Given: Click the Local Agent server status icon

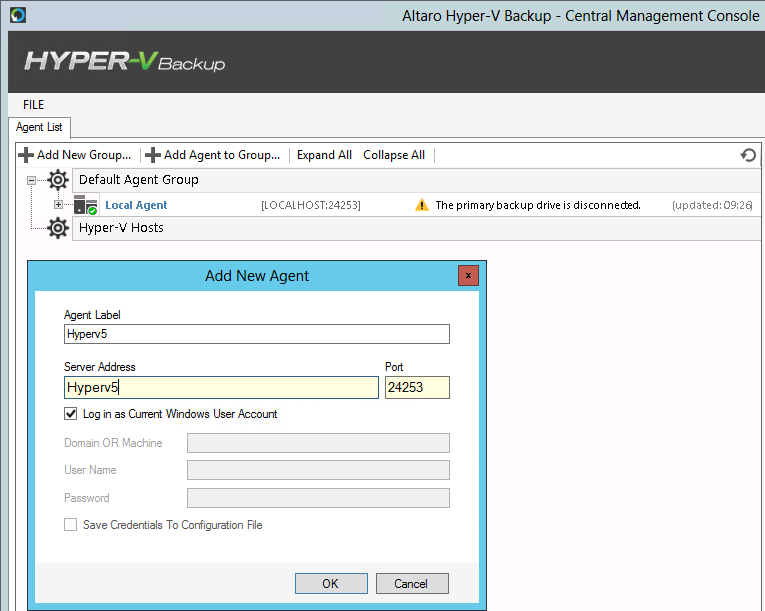Looking at the screenshot, I should point(85,205).
